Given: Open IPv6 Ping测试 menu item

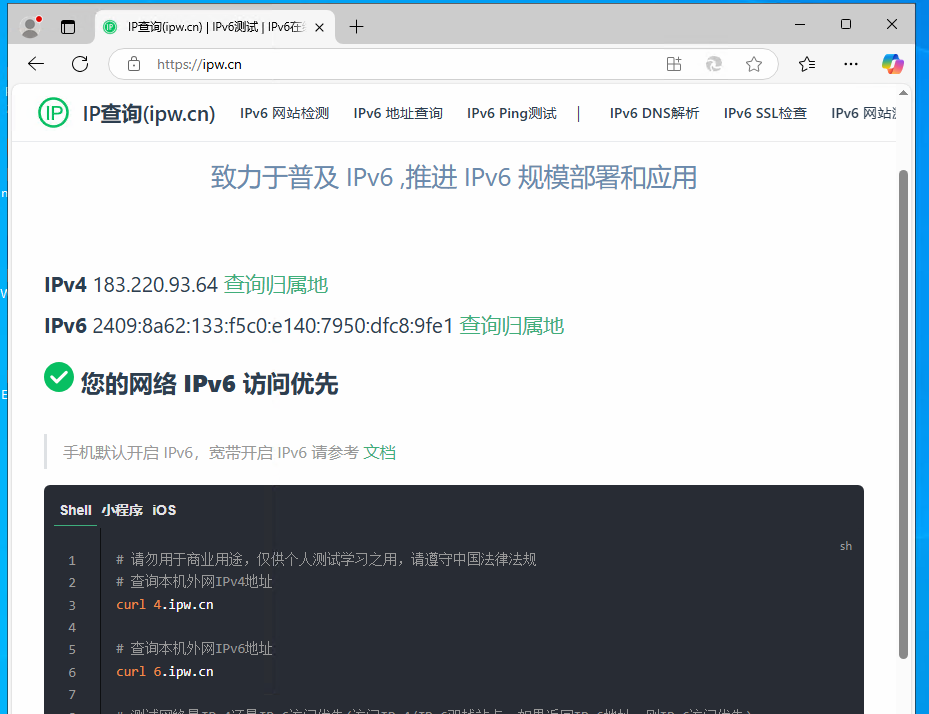Looking at the screenshot, I should pos(512,113).
